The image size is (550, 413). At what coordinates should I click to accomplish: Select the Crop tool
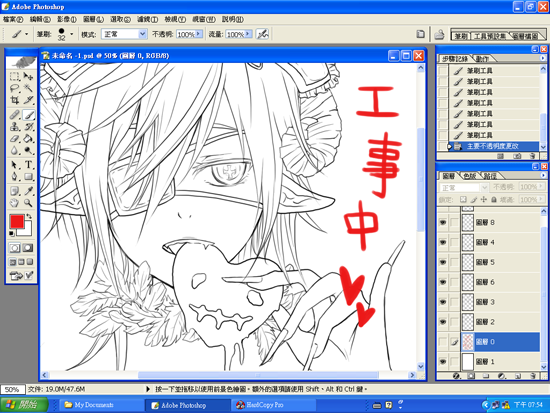tap(14, 100)
